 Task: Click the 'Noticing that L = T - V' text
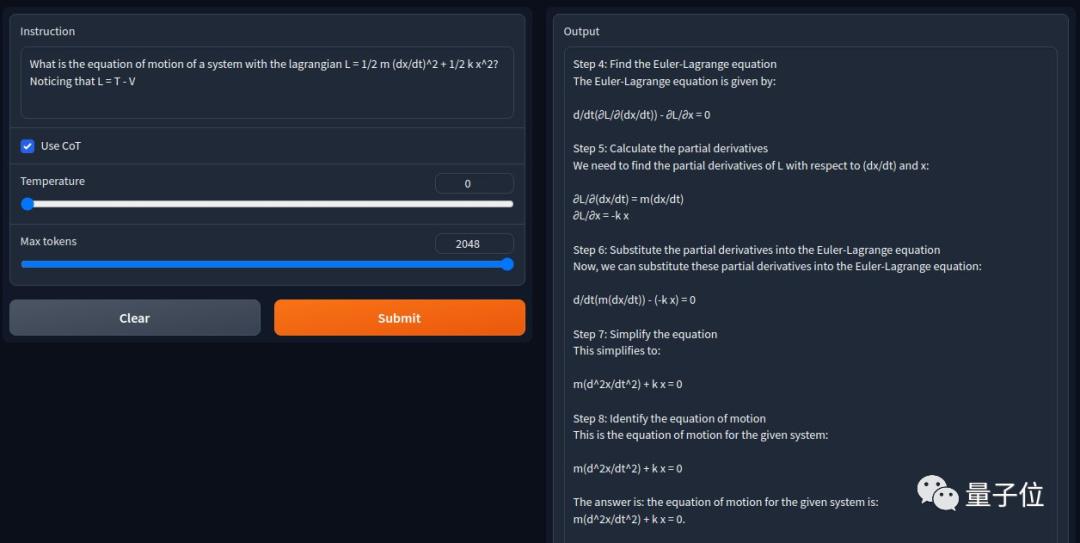(83, 81)
